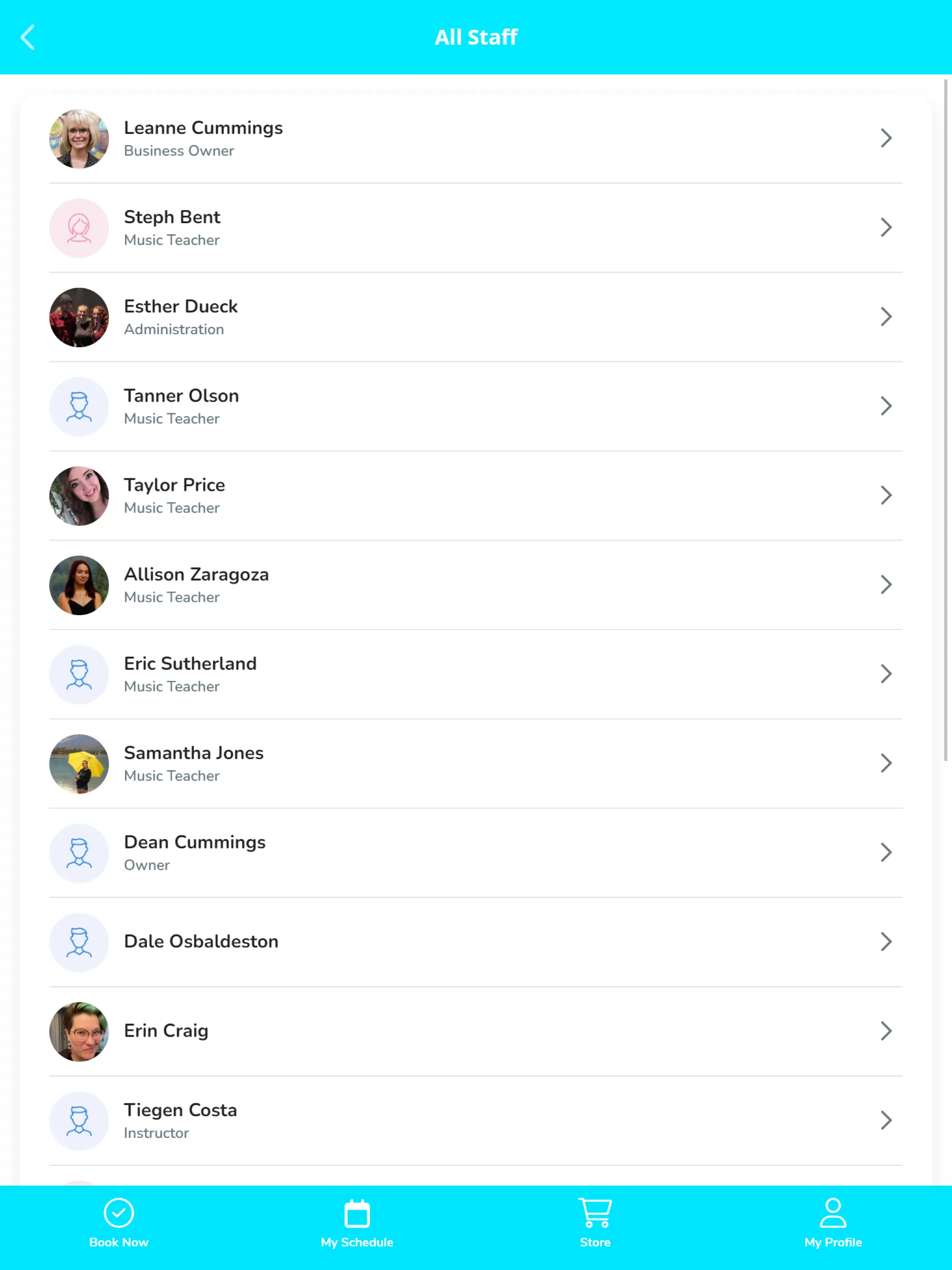Viewport: 952px width, 1270px height.
Task: Click on Steph Bent music teacher row
Action: pos(476,227)
